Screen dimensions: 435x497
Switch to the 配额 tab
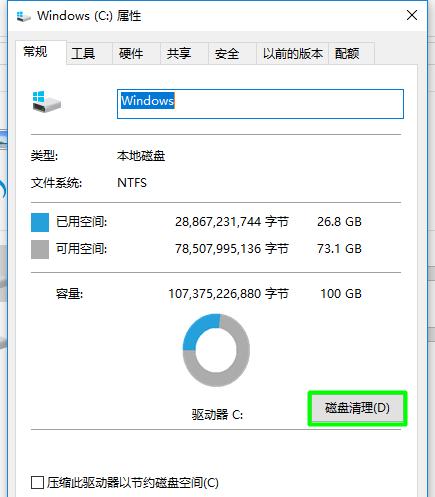pyautogui.click(x=347, y=53)
